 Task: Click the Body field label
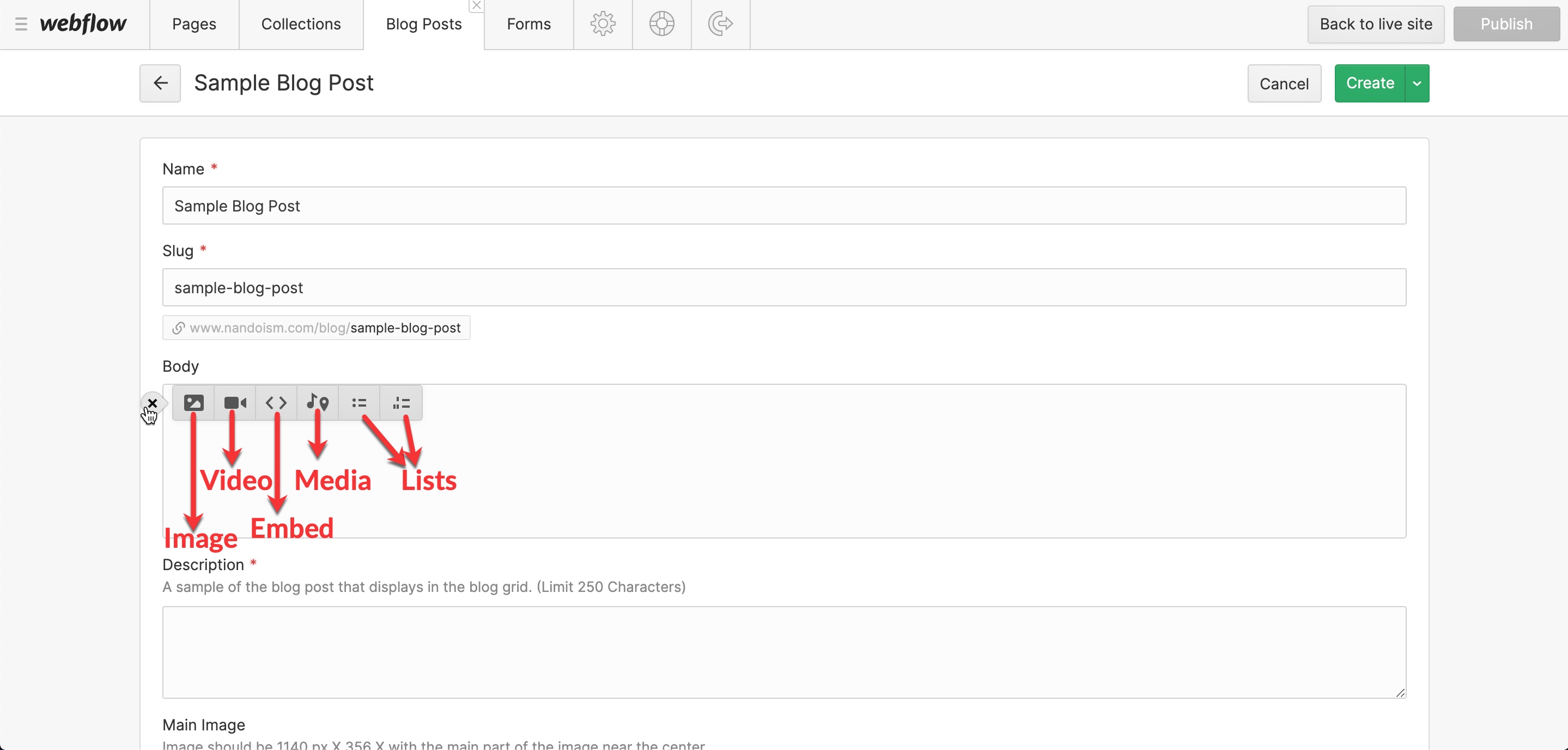point(181,366)
